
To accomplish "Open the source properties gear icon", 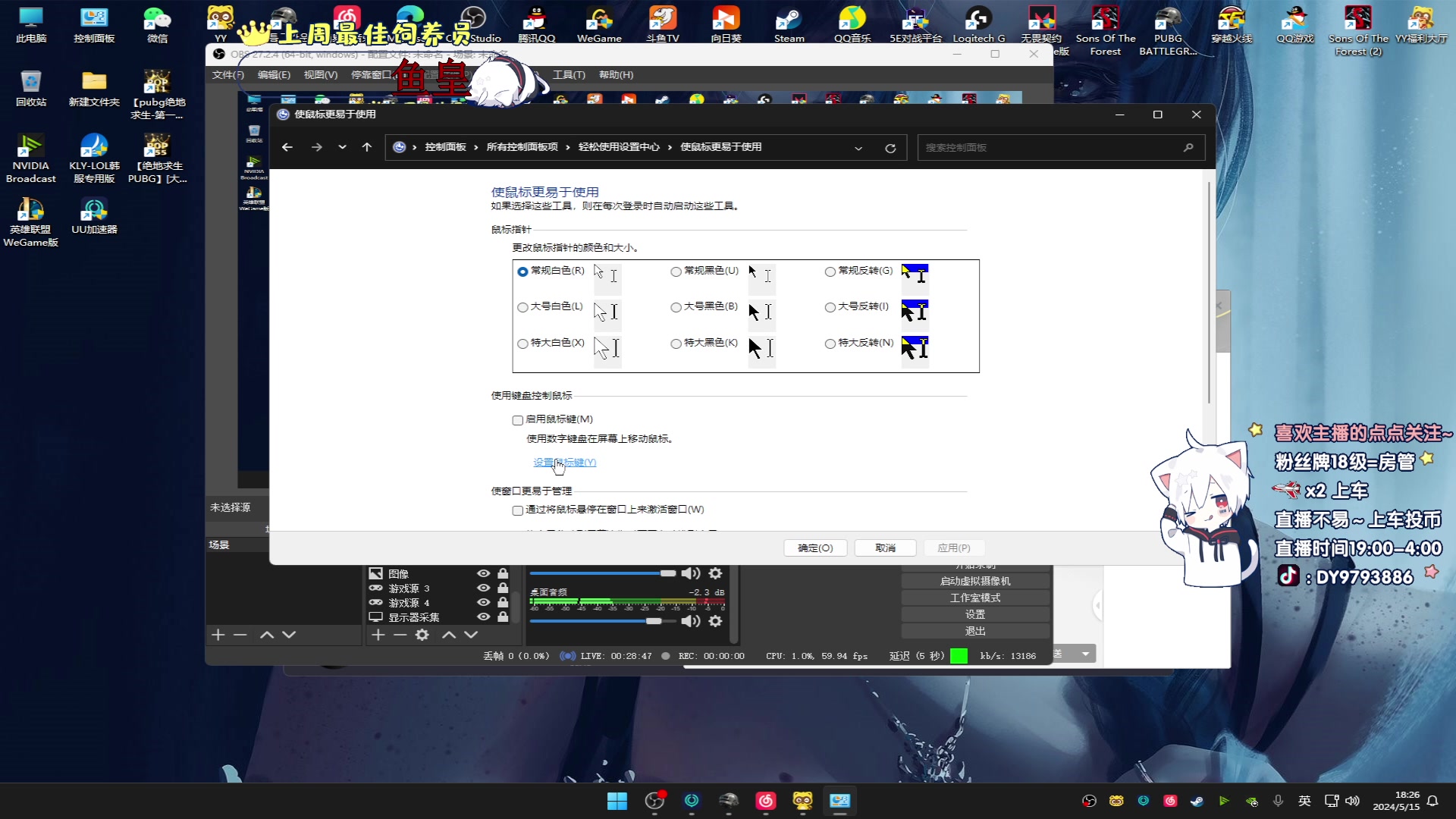I will point(422,635).
